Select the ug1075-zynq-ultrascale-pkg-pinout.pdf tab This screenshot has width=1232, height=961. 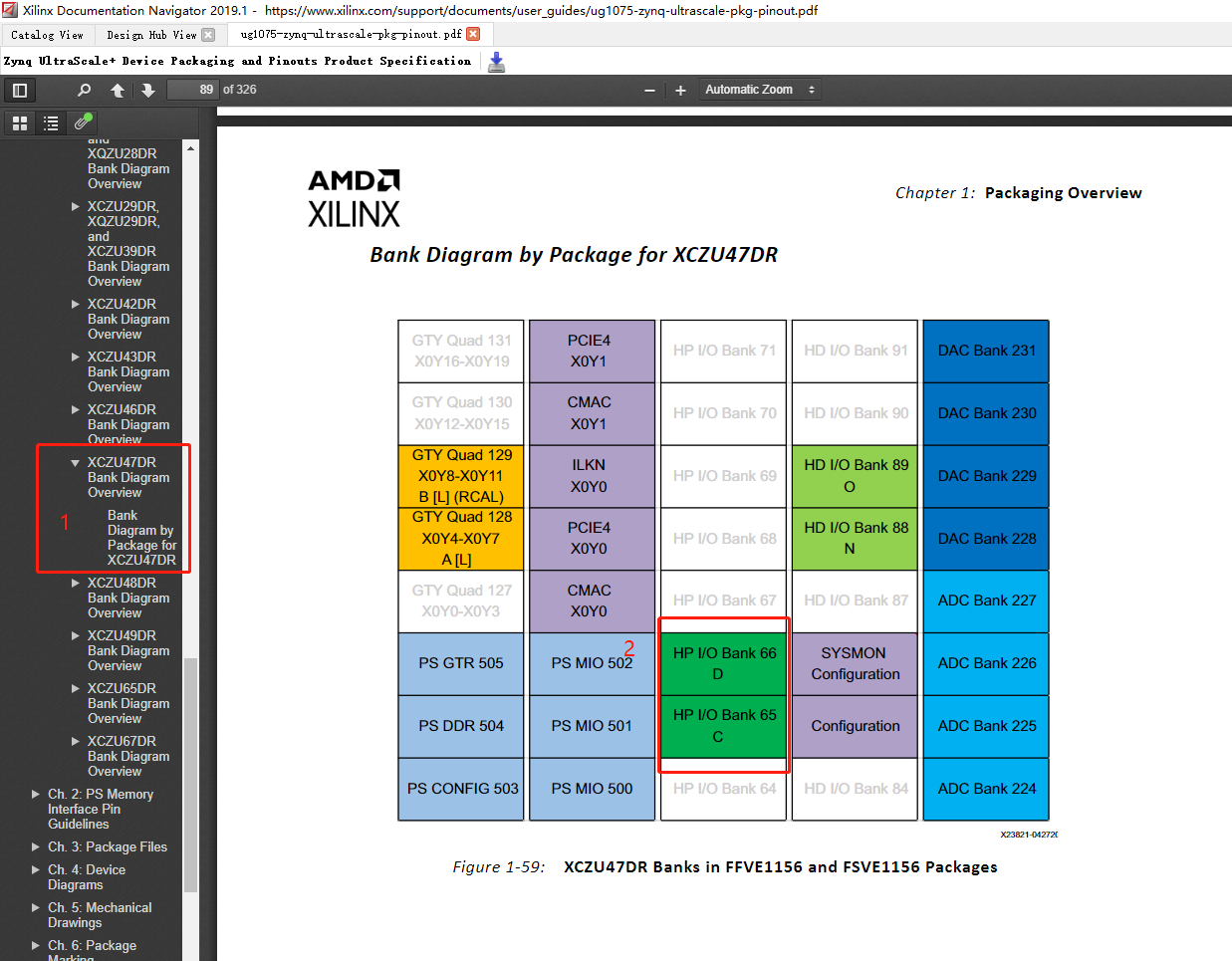351,34
